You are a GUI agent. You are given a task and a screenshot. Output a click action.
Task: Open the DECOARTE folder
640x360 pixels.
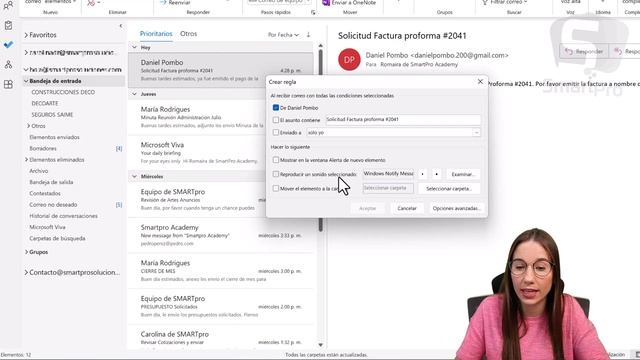pyautogui.click(x=45, y=104)
